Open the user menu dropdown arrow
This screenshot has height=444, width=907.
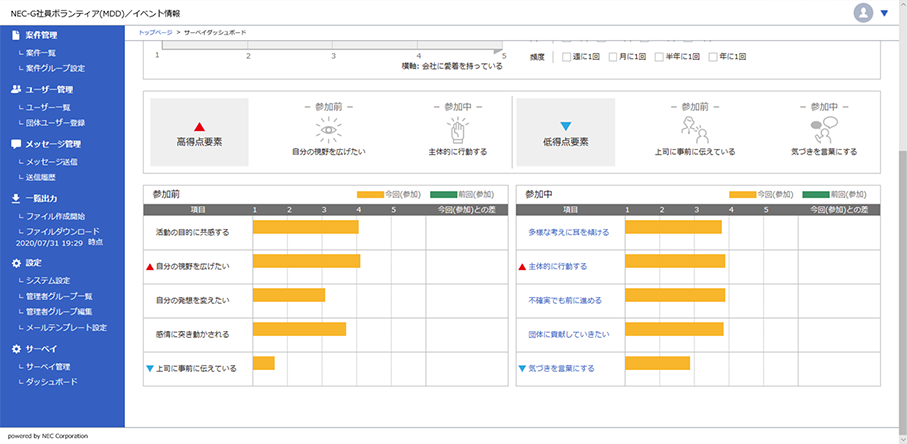(884, 14)
